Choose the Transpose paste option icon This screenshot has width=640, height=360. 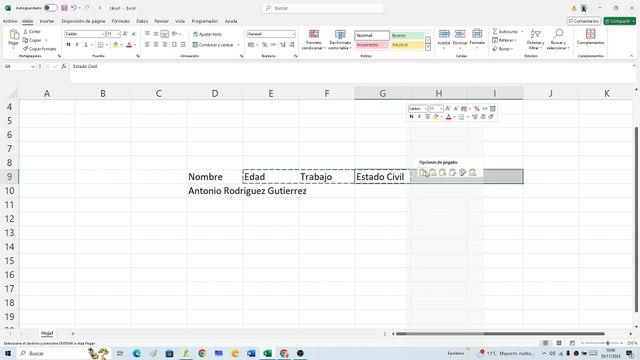[x=452, y=172]
